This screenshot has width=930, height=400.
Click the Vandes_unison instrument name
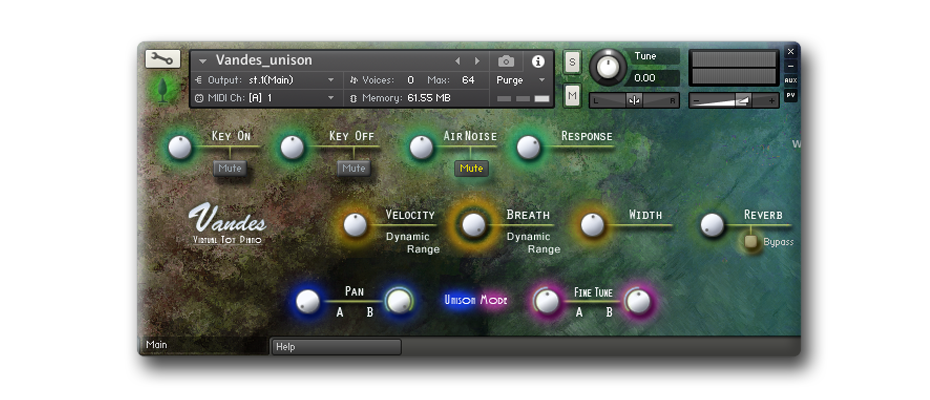(263, 61)
